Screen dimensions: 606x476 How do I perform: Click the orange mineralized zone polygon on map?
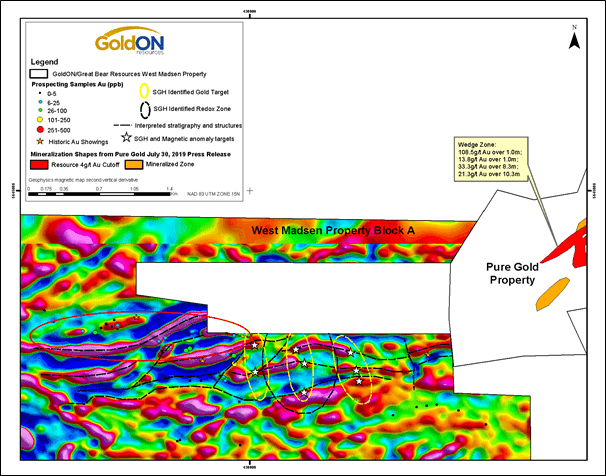click(553, 294)
